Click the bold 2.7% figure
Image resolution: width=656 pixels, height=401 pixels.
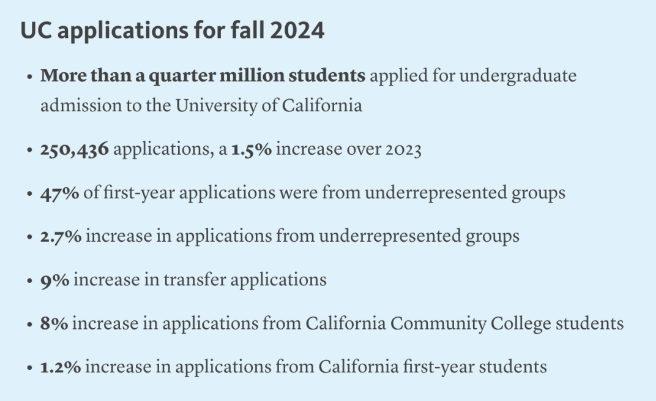pos(61,236)
